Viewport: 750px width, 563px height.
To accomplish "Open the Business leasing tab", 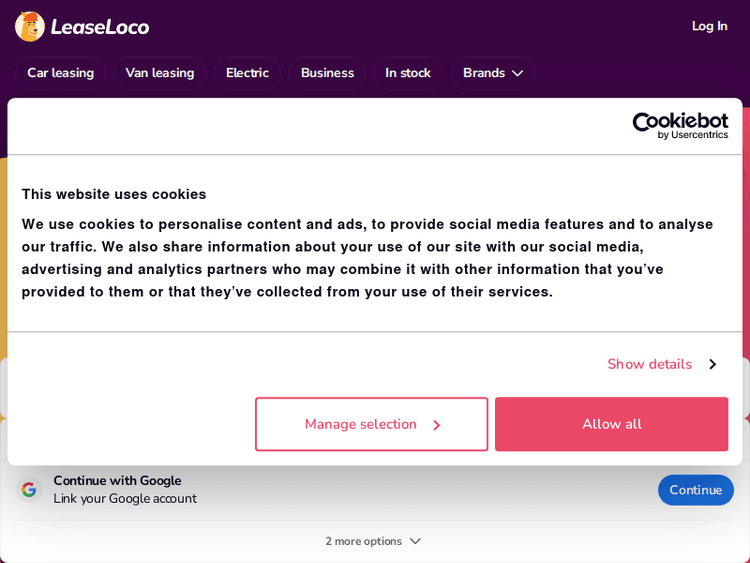I will click(x=327, y=73).
